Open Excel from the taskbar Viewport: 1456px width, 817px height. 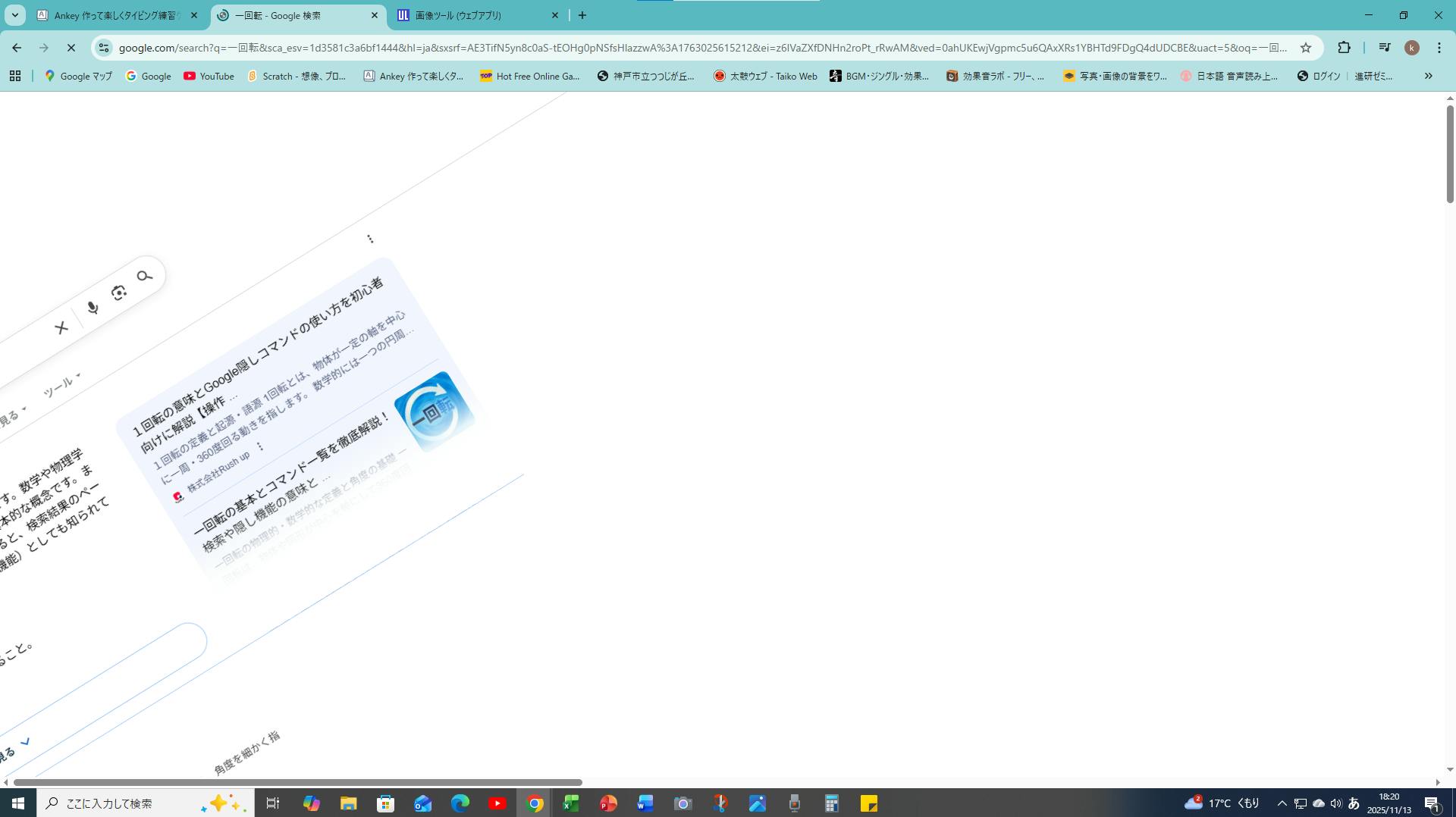click(571, 803)
